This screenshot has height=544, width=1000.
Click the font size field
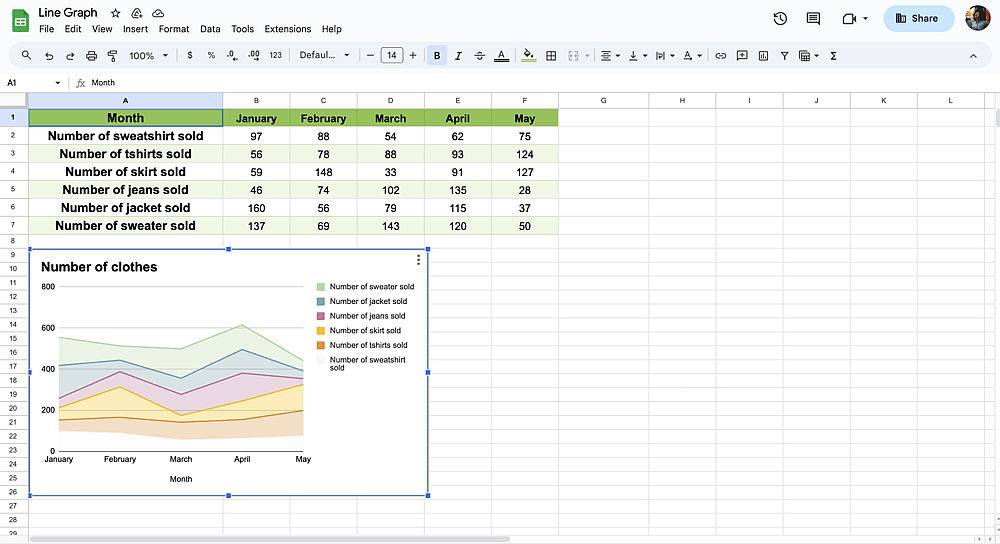392,55
